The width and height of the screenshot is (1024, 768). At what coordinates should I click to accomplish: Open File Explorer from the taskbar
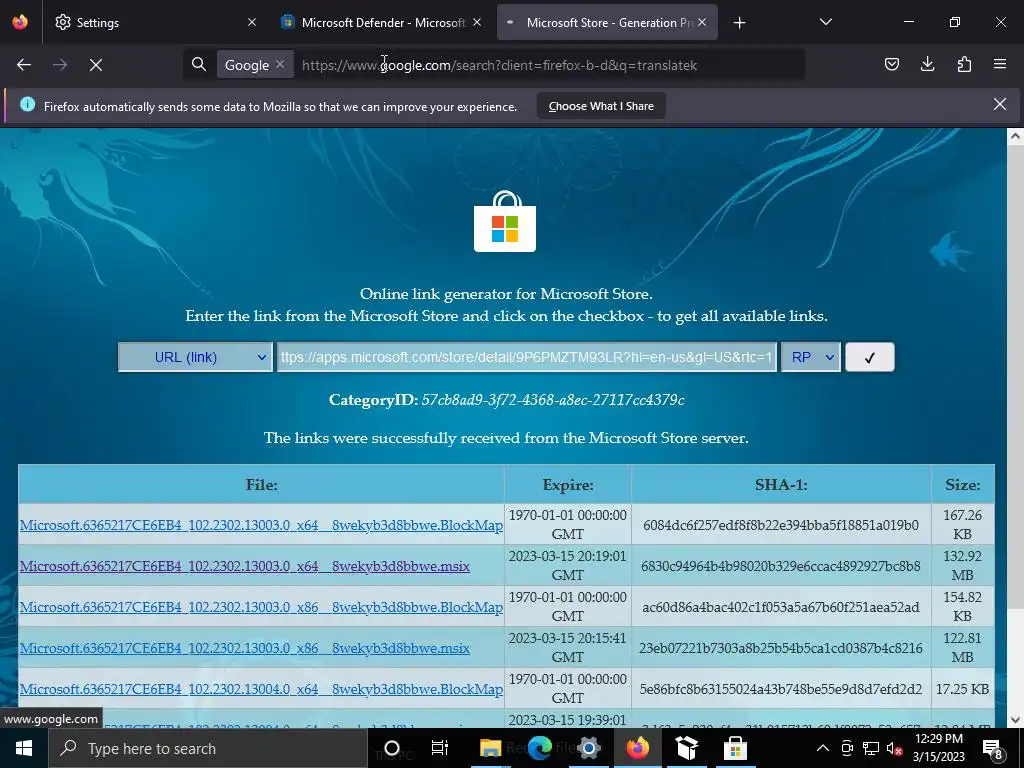[490, 748]
